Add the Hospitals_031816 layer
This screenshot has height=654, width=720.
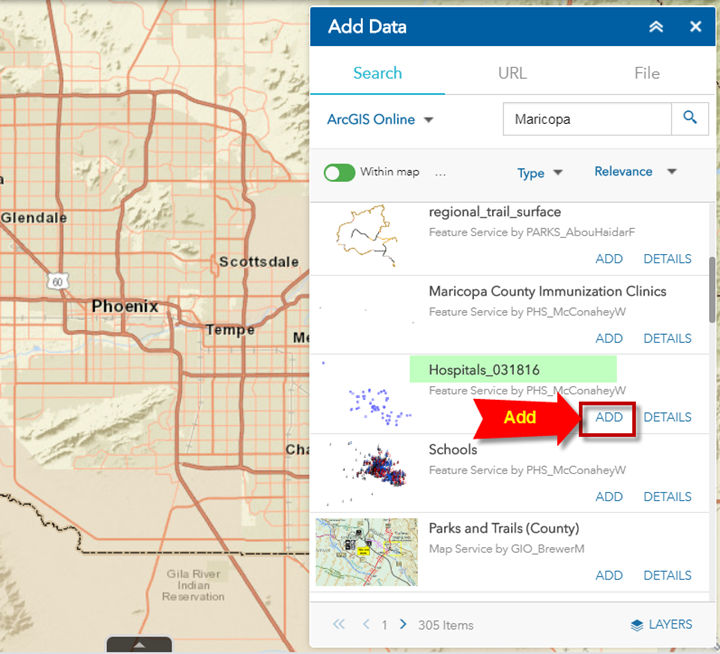tap(609, 417)
